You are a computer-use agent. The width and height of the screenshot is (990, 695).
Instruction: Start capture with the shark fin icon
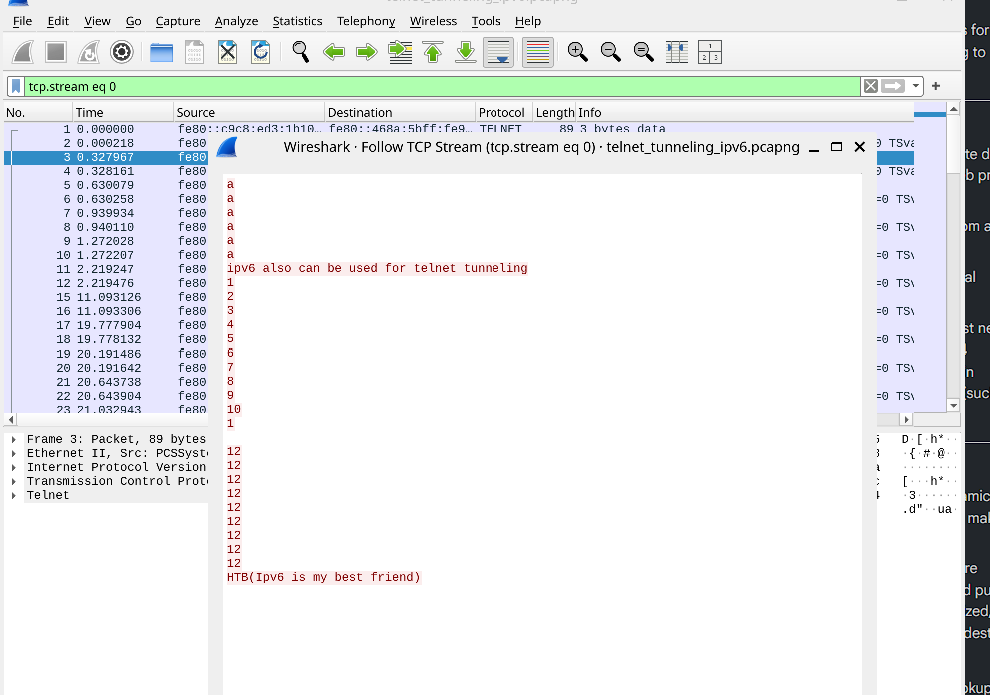coord(23,52)
